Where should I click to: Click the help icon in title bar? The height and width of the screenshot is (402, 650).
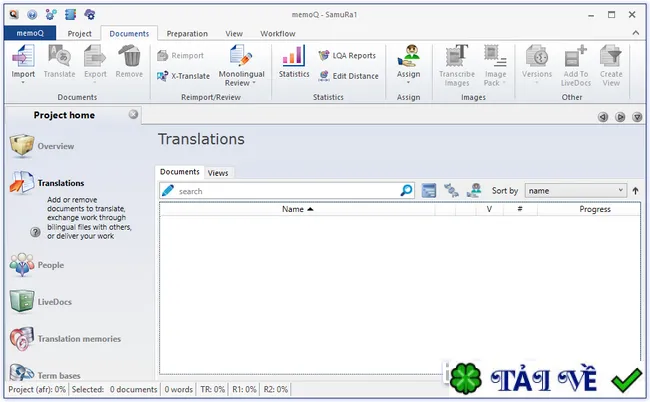point(32,15)
